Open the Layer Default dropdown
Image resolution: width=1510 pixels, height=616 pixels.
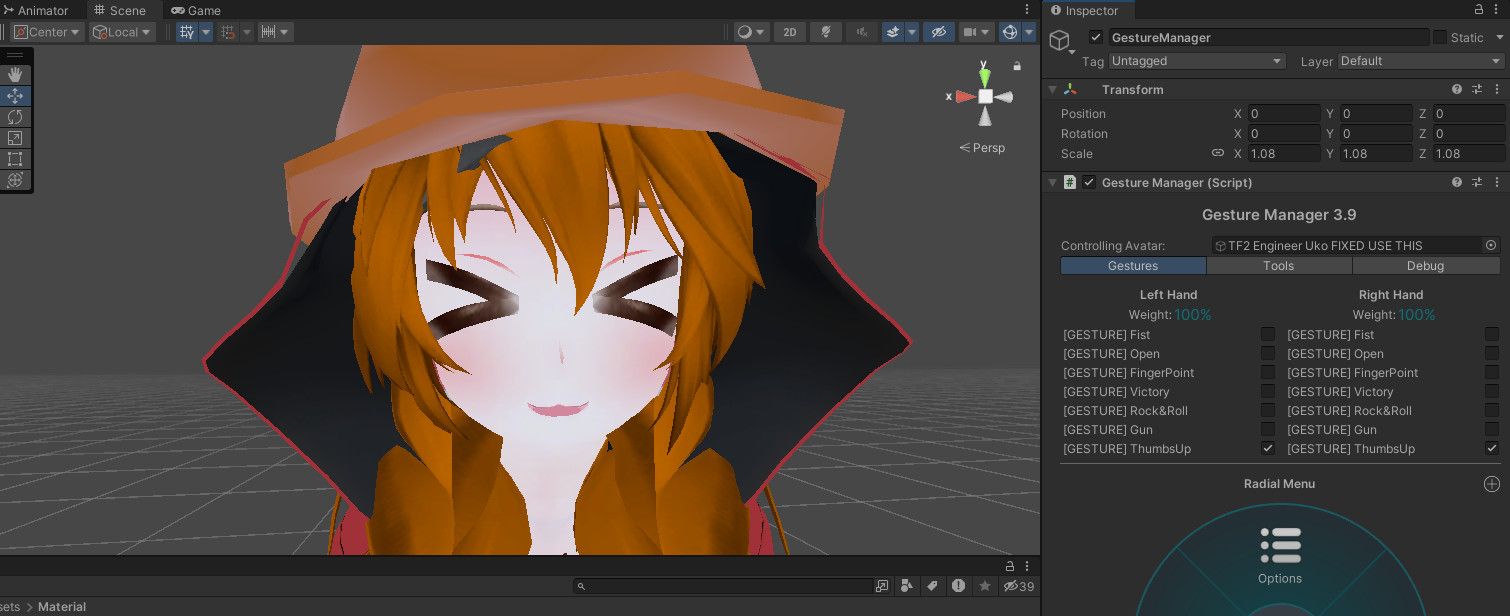(x=1421, y=61)
